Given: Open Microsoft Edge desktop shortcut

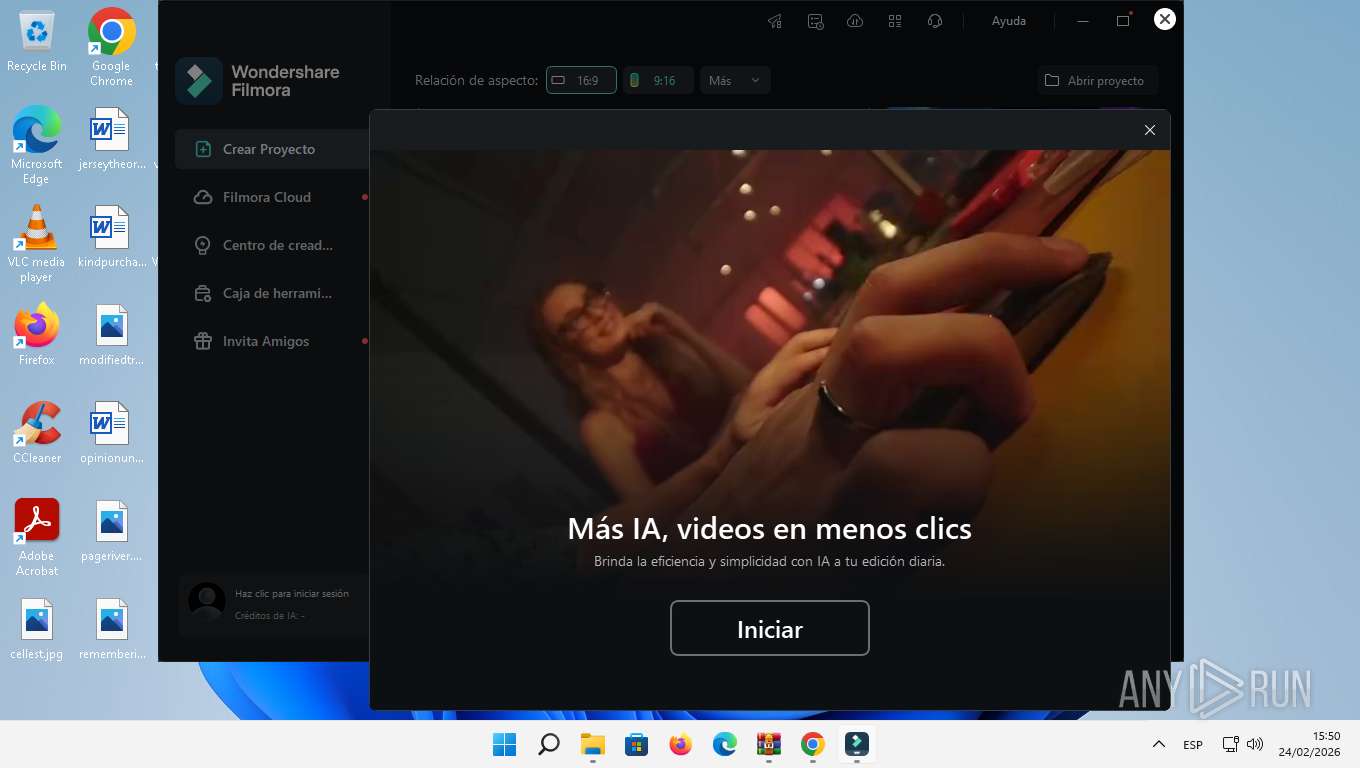Looking at the screenshot, I should tap(37, 145).
